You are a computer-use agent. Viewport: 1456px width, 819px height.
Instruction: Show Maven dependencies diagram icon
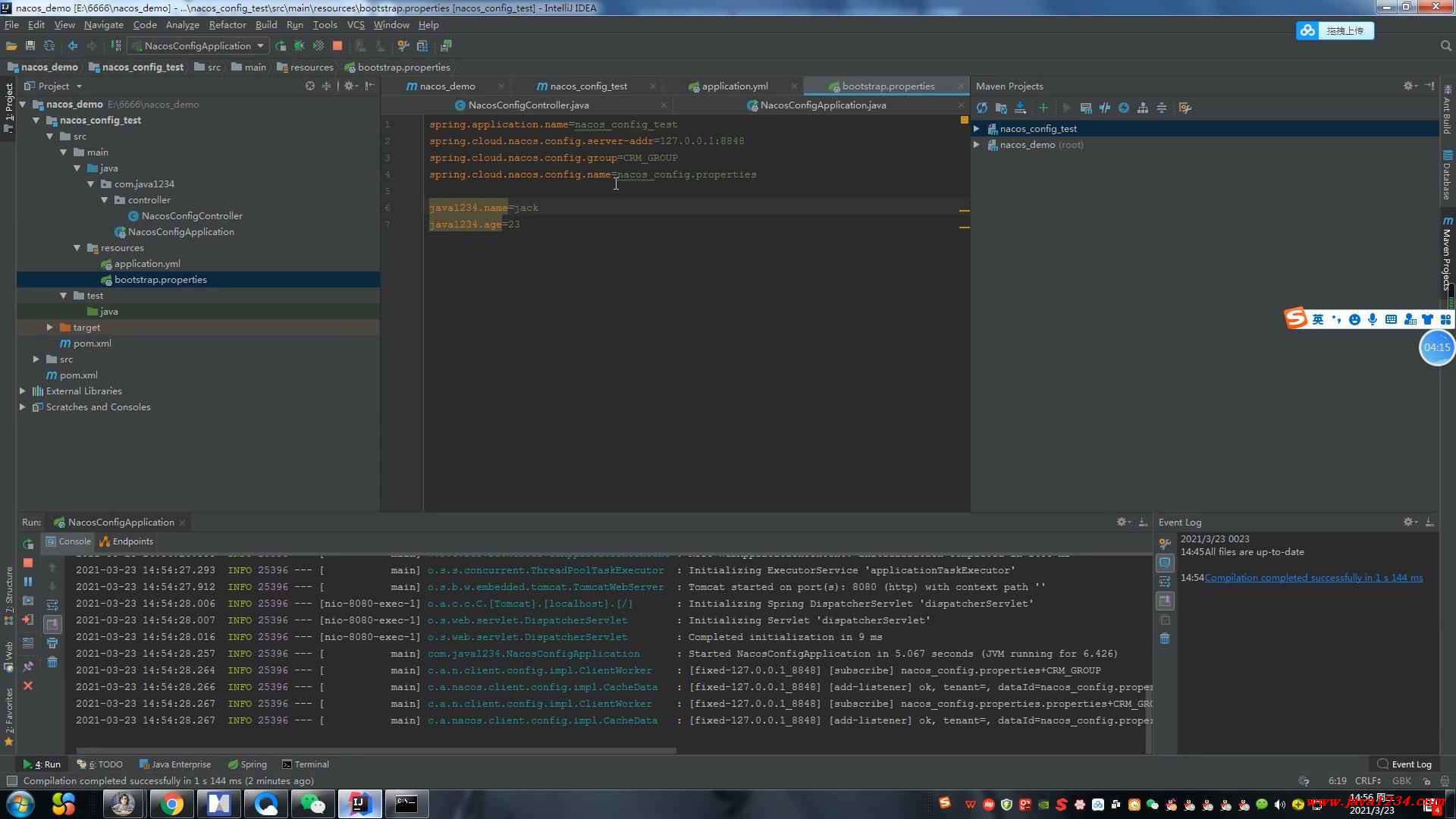(1143, 108)
